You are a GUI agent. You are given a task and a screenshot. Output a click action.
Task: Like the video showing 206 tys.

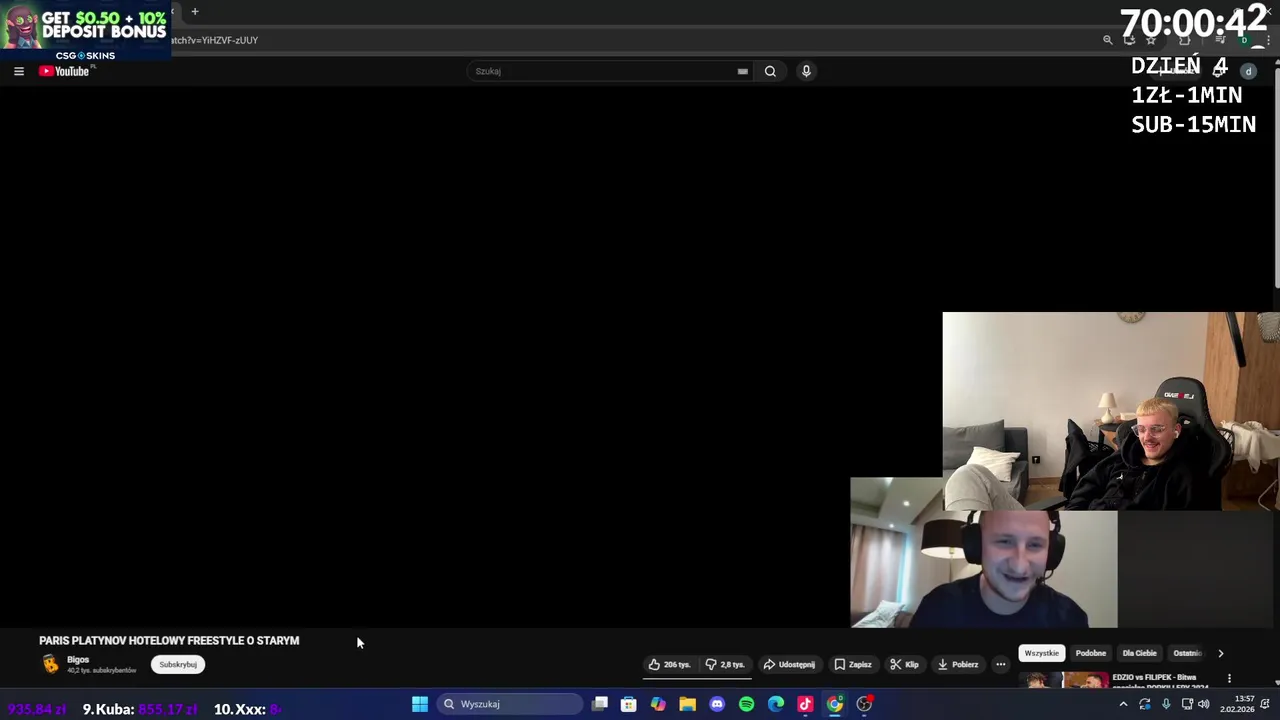click(x=669, y=664)
